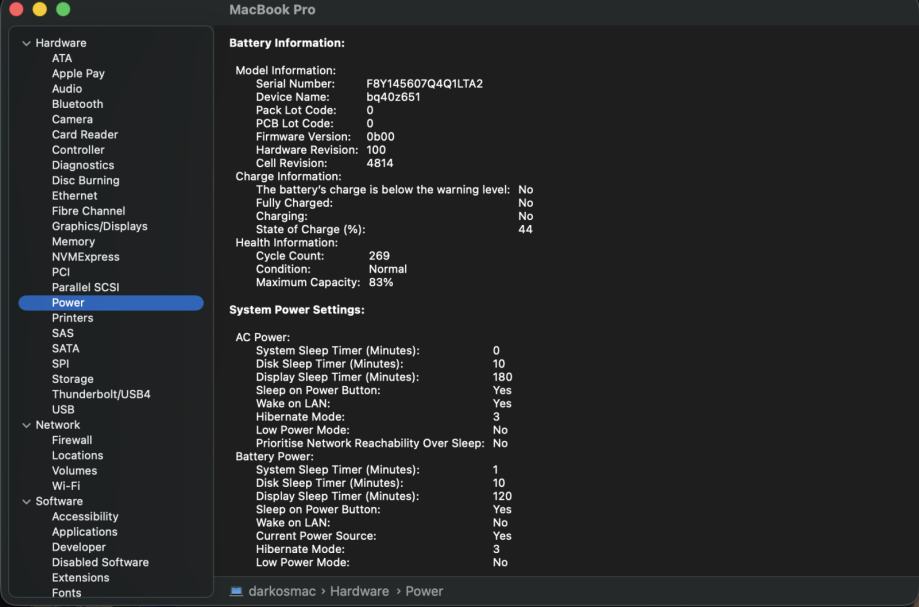The width and height of the screenshot is (919, 607).
Task: Click the green full-screen window button
Action: pyautogui.click(x=63, y=9)
